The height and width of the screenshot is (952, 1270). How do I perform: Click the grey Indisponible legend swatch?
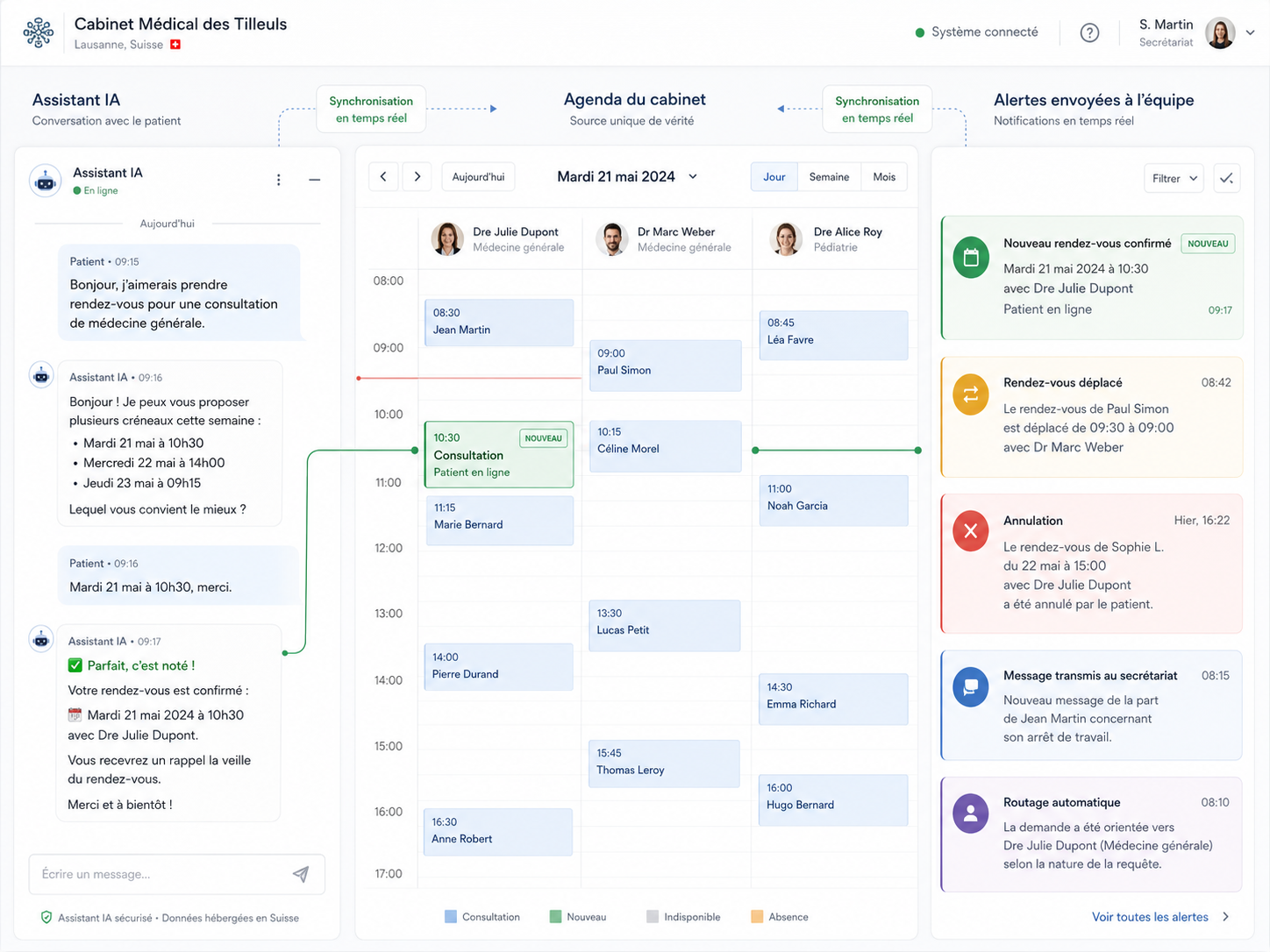pyautogui.click(x=653, y=917)
